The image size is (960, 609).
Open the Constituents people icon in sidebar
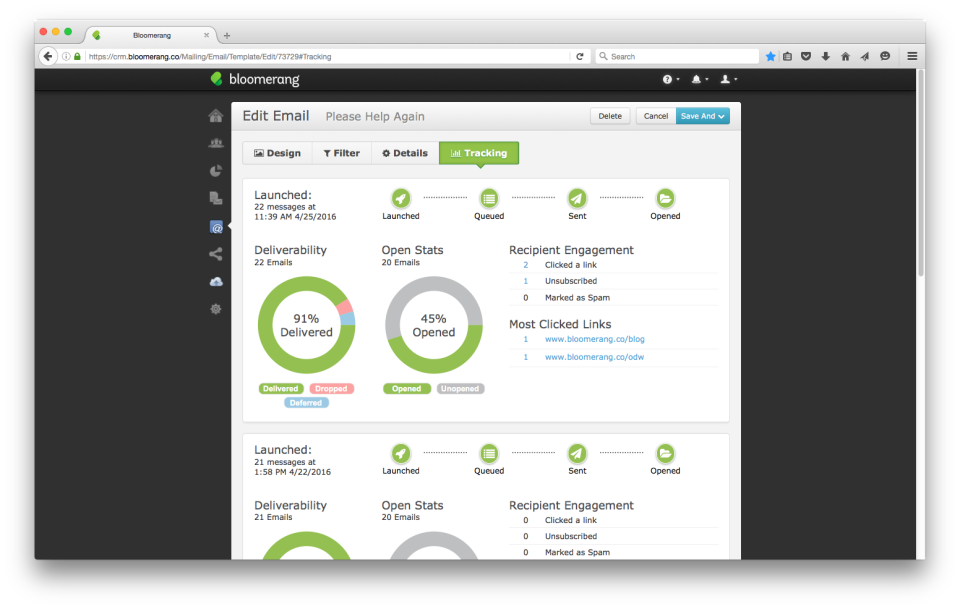pyautogui.click(x=216, y=143)
